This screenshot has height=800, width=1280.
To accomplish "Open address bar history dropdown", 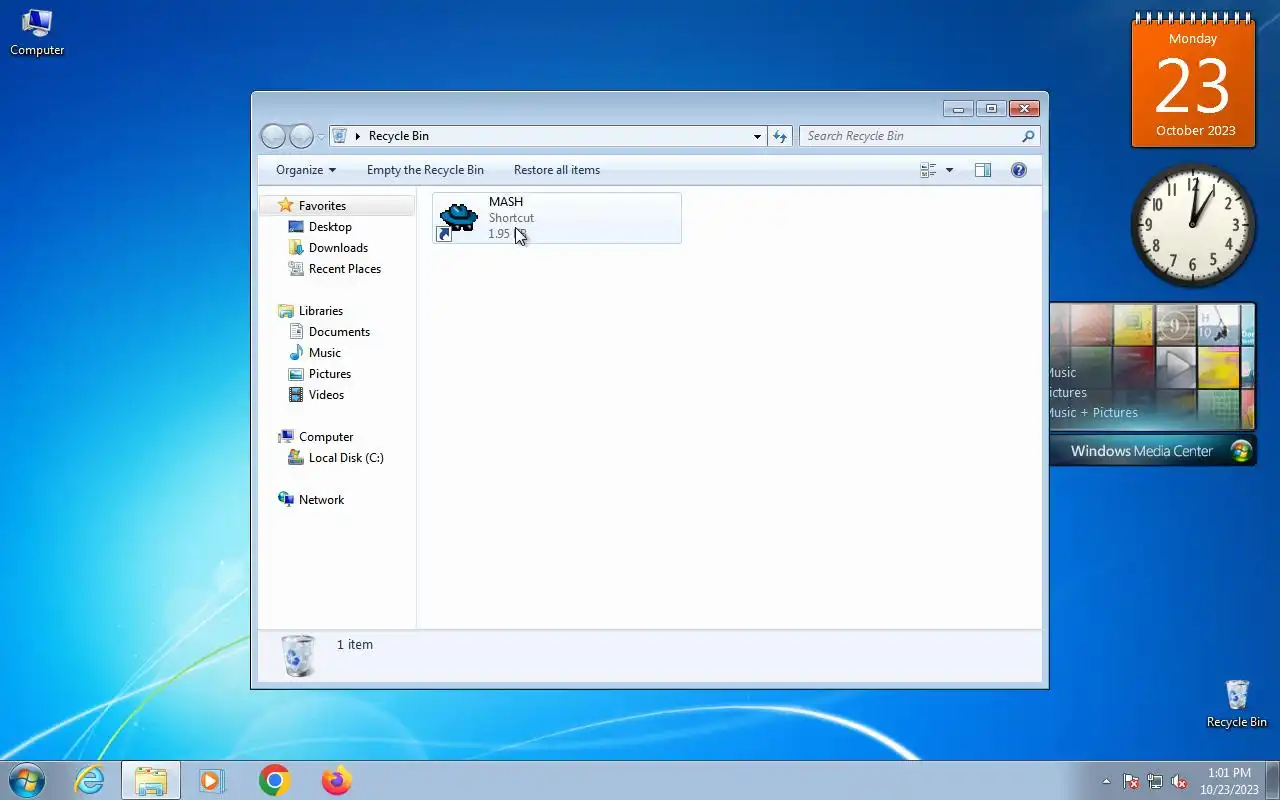I will coord(757,136).
